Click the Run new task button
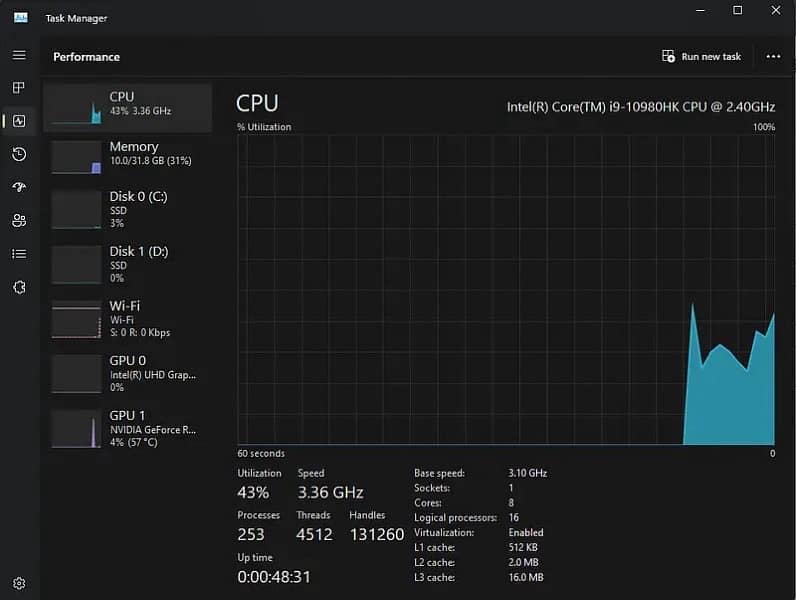 [701, 57]
